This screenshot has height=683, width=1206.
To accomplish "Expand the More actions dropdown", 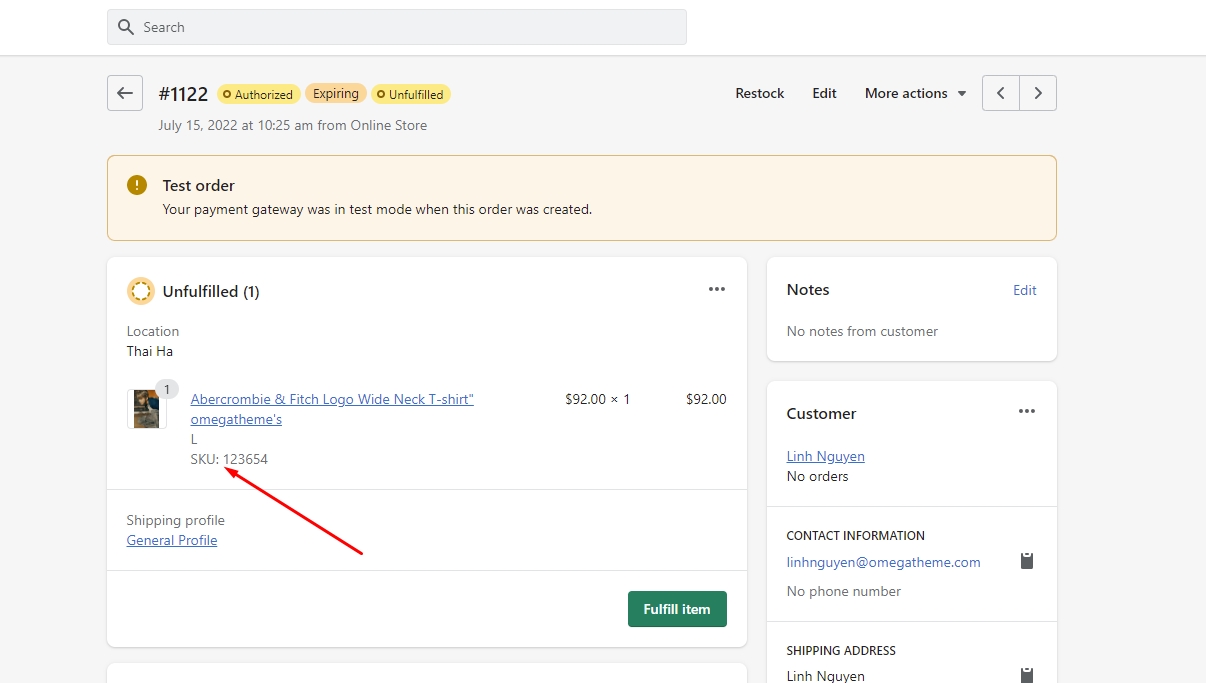I will pyautogui.click(x=915, y=93).
